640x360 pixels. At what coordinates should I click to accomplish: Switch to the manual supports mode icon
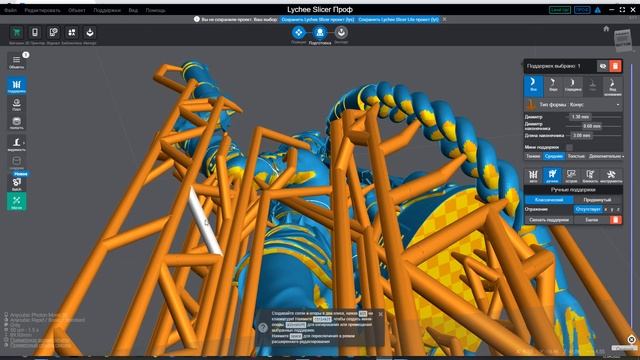pos(552,176)
